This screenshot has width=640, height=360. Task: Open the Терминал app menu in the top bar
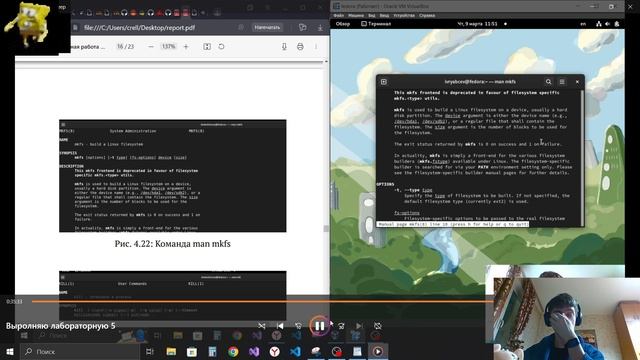pyautogui.click(x=376, y=24)
